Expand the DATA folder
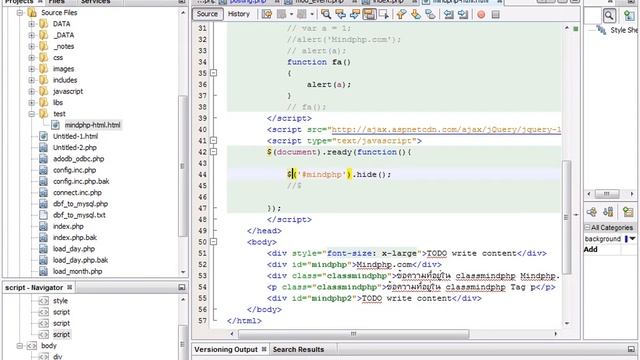The image size is (640, 360). click(31, 24)
